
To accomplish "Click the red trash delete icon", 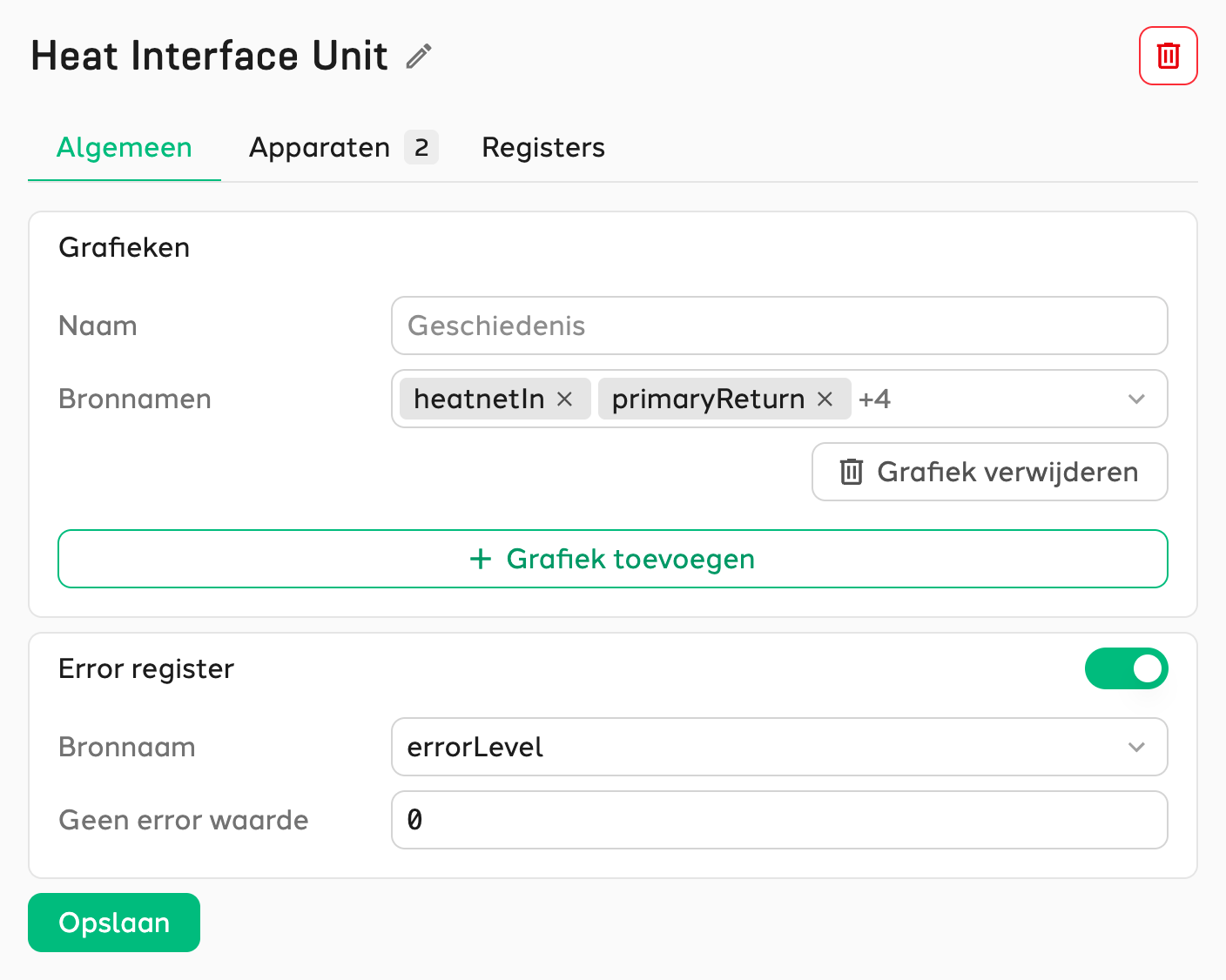I will coord(1169,56).
